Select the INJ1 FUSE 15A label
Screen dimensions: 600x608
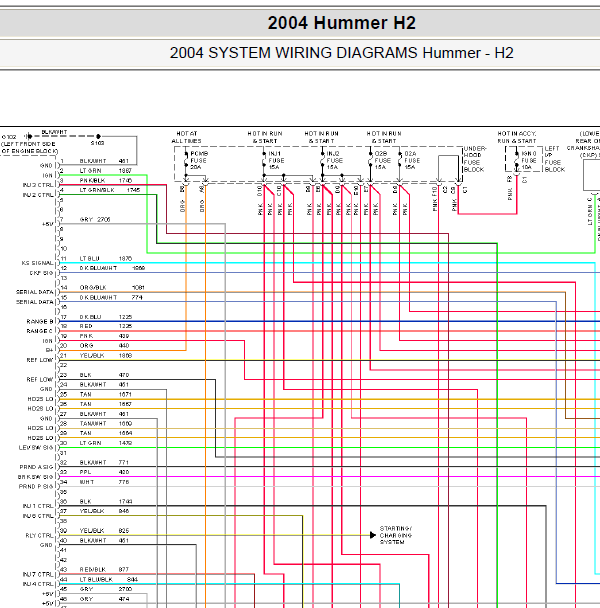click(276, 160)
